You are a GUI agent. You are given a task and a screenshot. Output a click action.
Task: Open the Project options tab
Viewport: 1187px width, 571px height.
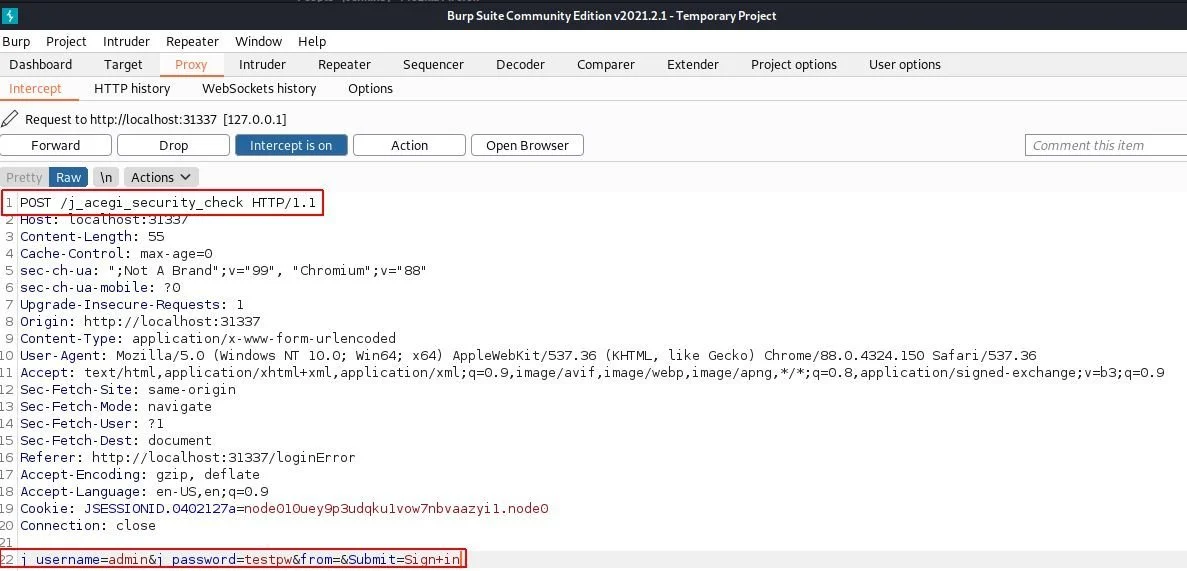click(x=793, y=64)
